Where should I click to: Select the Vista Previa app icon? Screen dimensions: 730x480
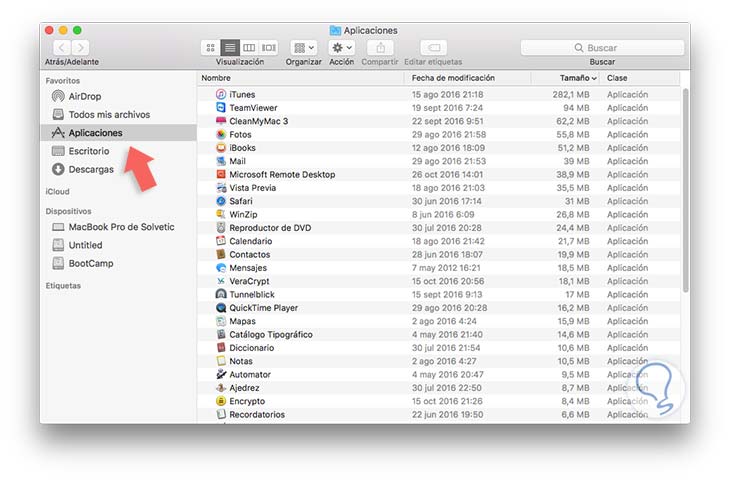point(221,188)
